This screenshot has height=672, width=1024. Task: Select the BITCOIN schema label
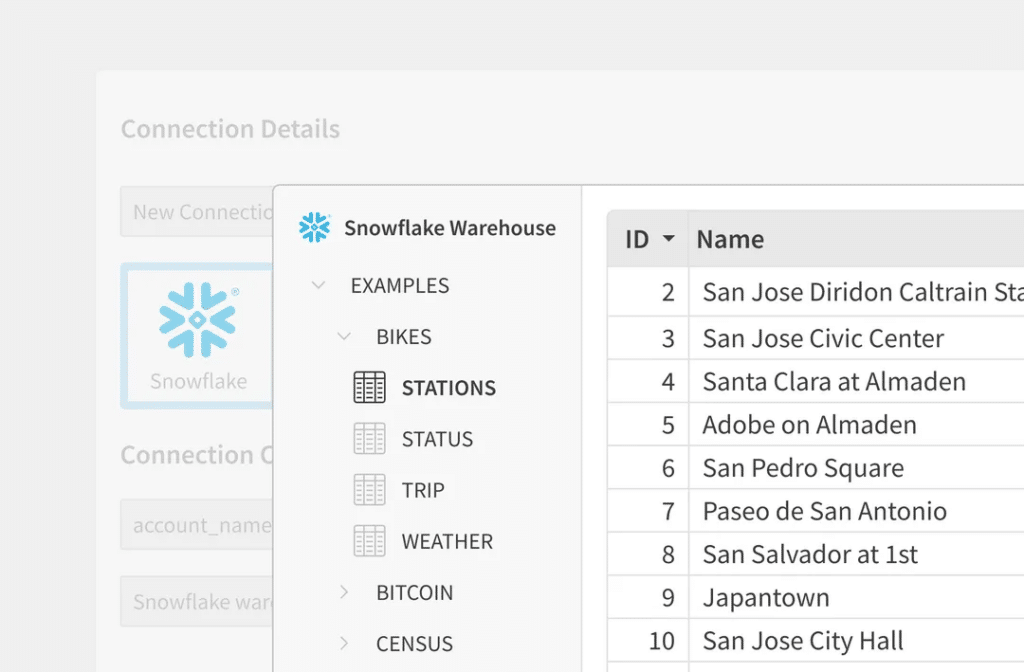pyautogui.click(x=415, y=592)
